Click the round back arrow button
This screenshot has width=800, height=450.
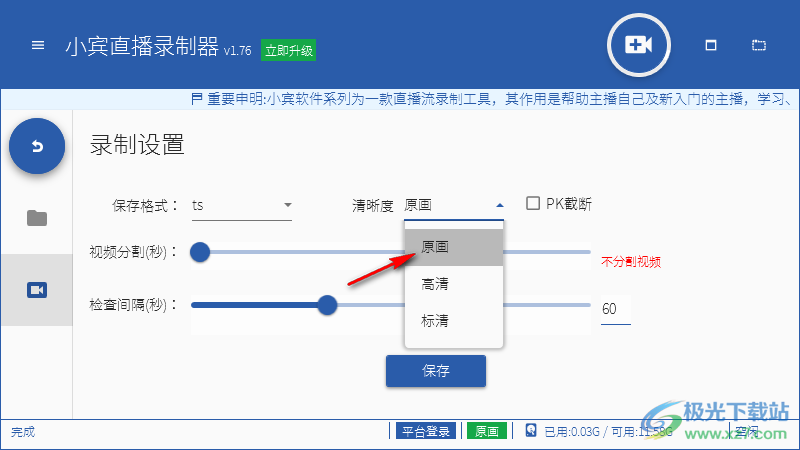tap(37, 146)
